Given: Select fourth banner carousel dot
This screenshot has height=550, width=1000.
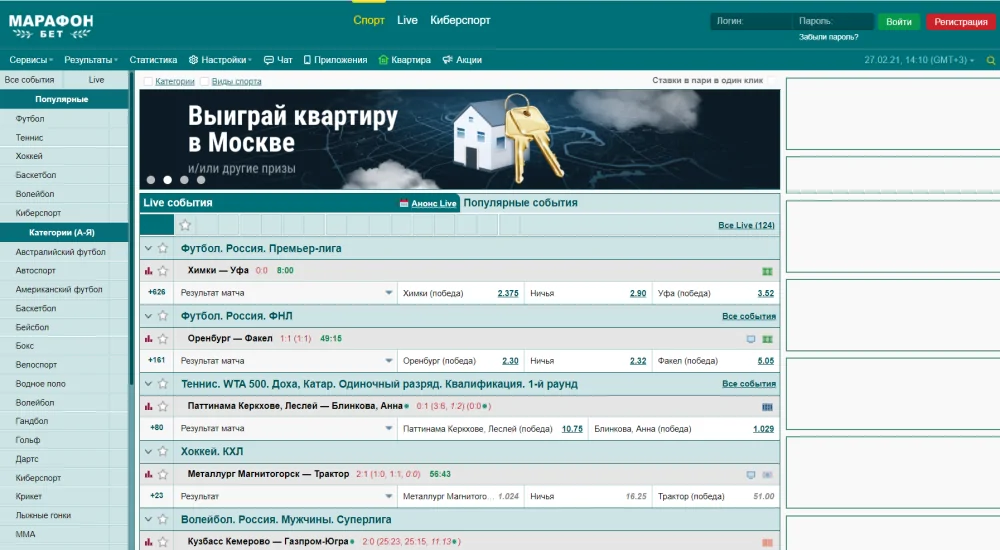Looking at the screenshot, I should (x=201, y=180).
